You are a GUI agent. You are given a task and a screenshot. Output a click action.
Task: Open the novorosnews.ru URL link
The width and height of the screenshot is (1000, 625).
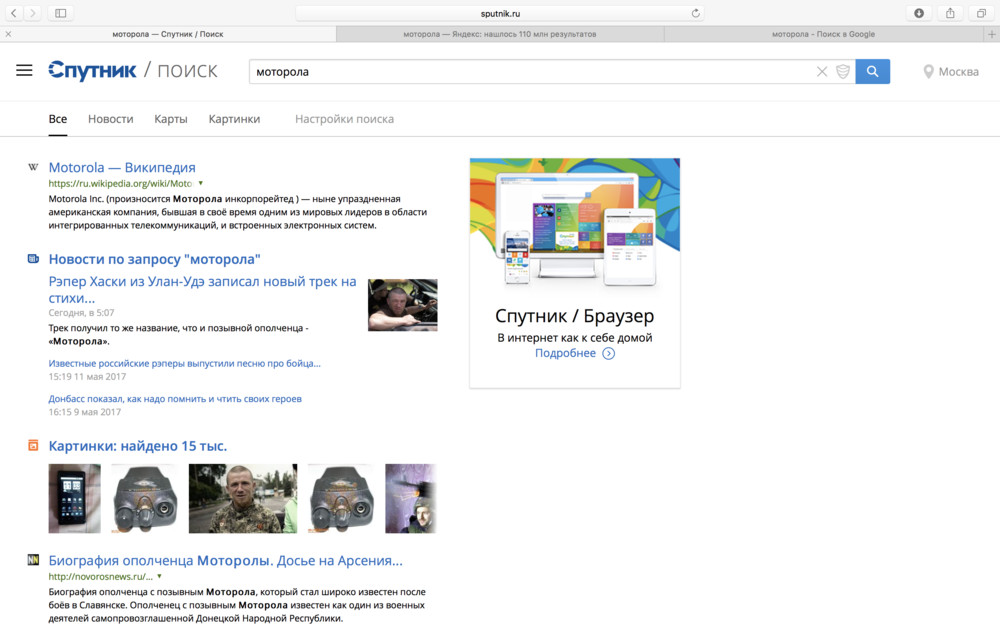(x=101, y=577)
